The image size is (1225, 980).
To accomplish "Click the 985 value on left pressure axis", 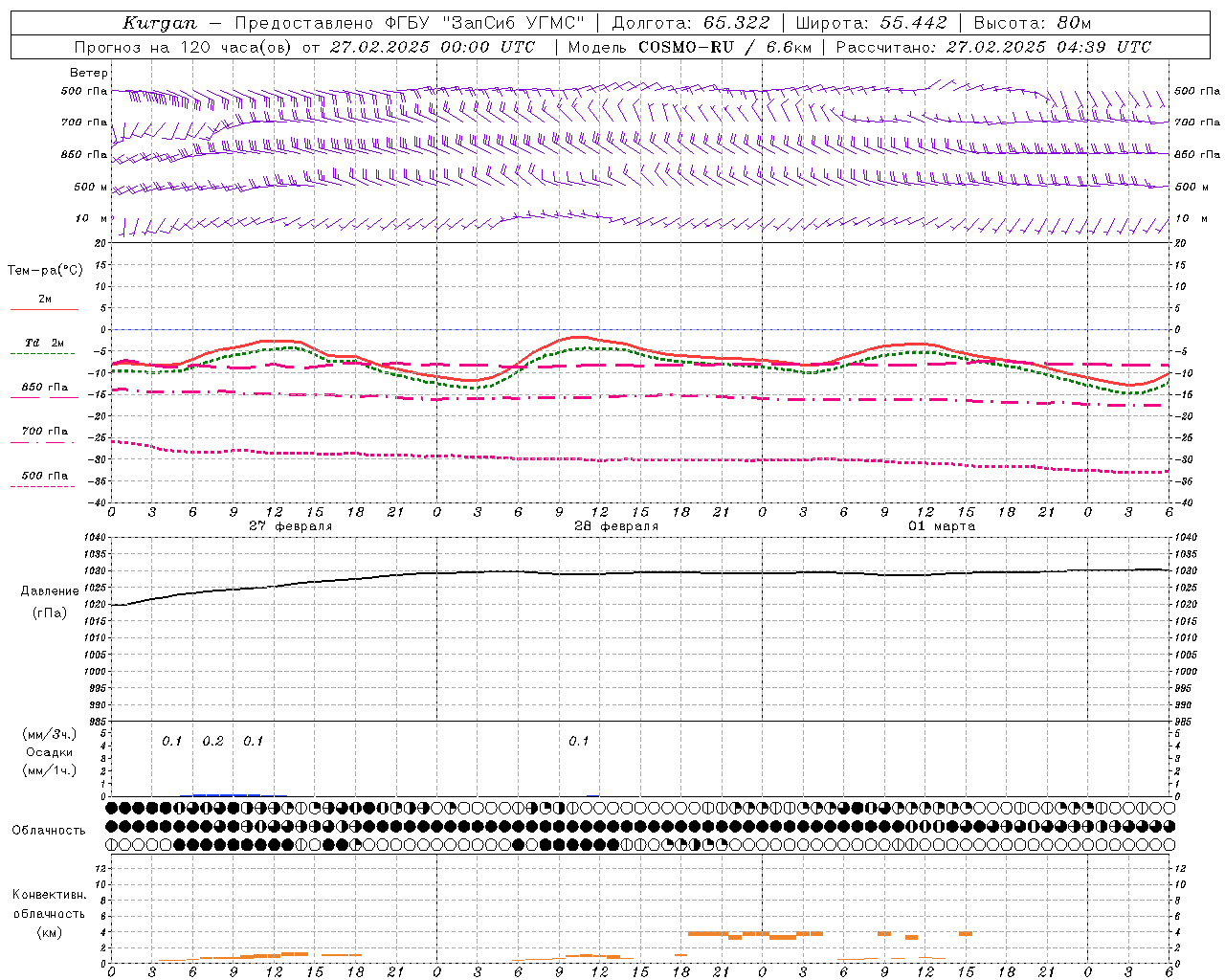I will 100,722.
